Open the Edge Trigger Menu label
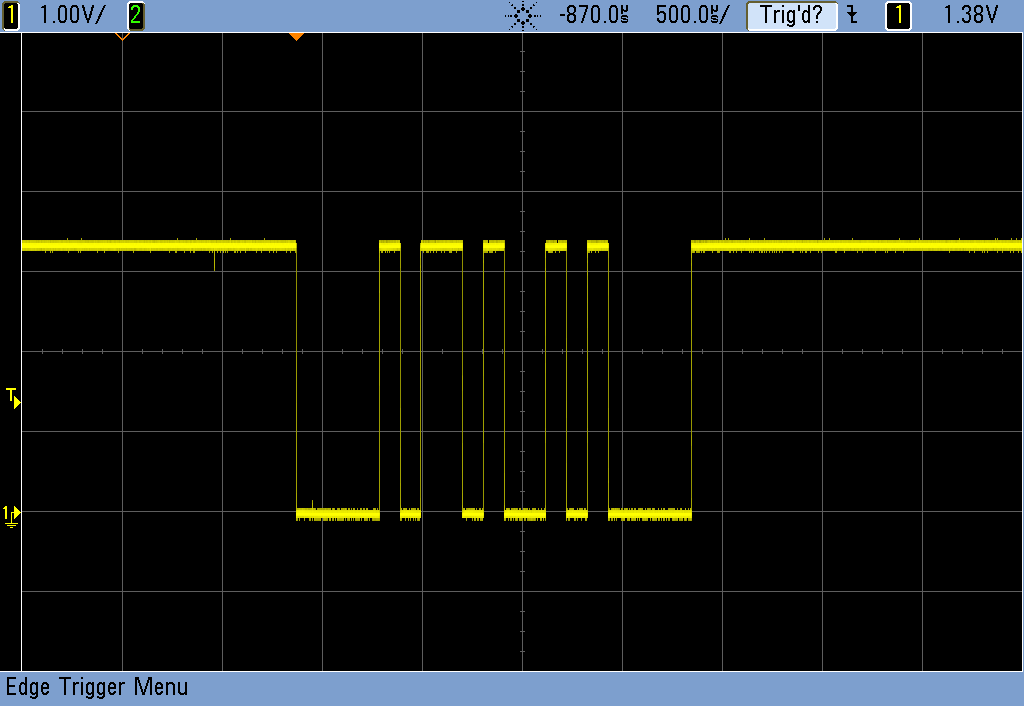The image size is (1024, 706). coord(97,687)
